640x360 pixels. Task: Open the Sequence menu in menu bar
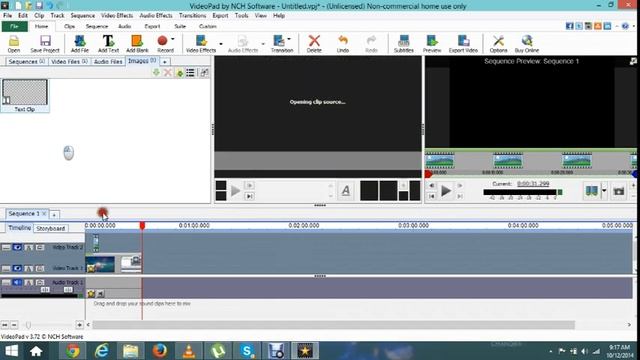[82, 16]
